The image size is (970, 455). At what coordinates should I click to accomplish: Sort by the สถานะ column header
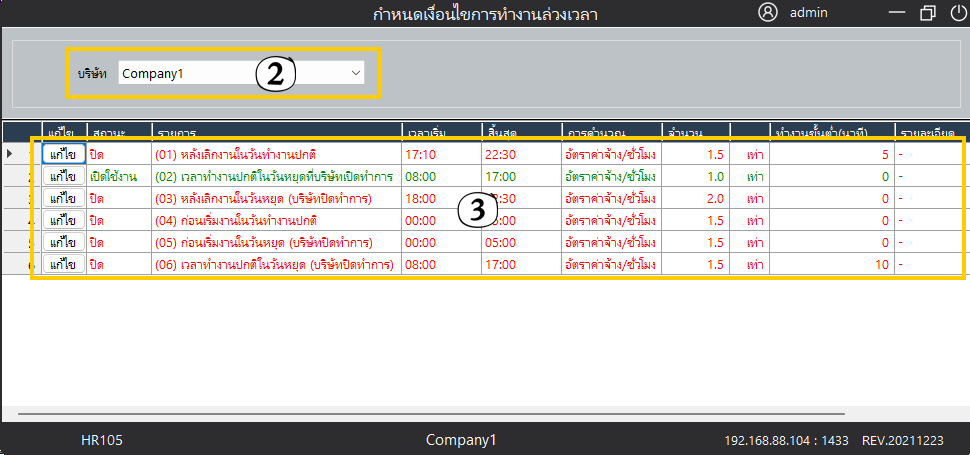[x=118, y=132]
